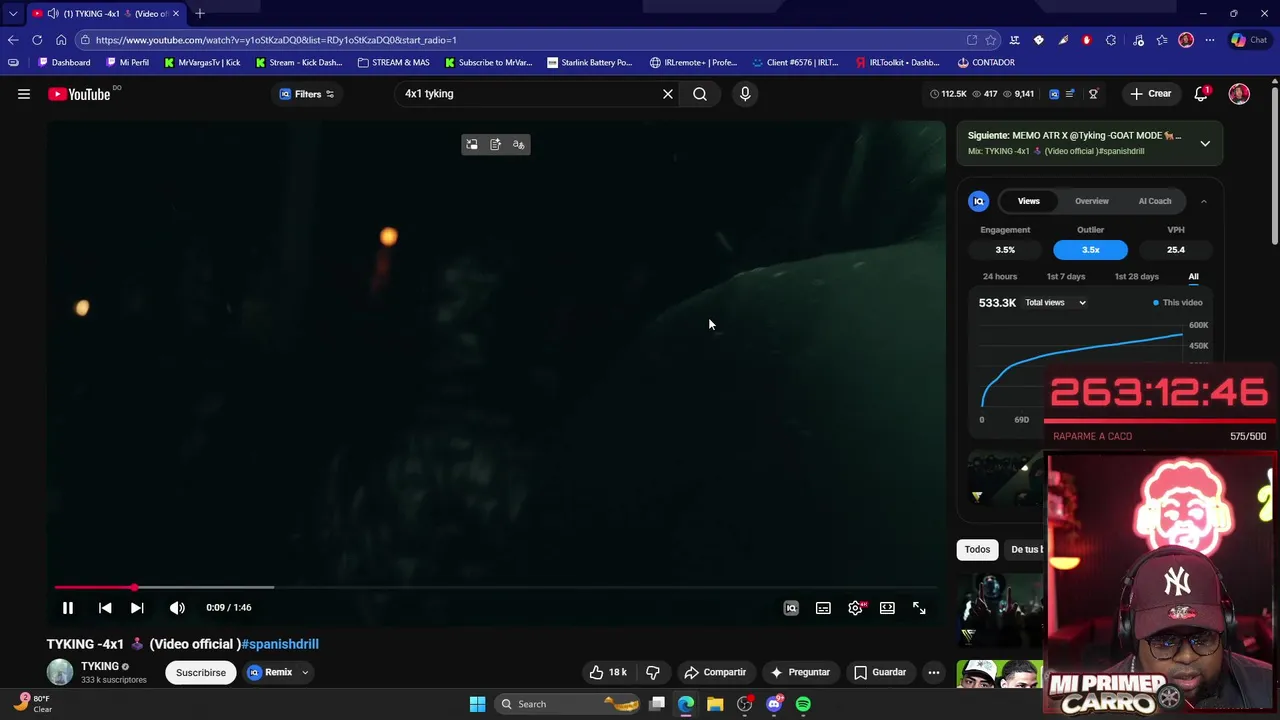This screenshot has height=720, width=1280.
Task: Choose the 1st 28 days range
Action: tap(1136, 277)
